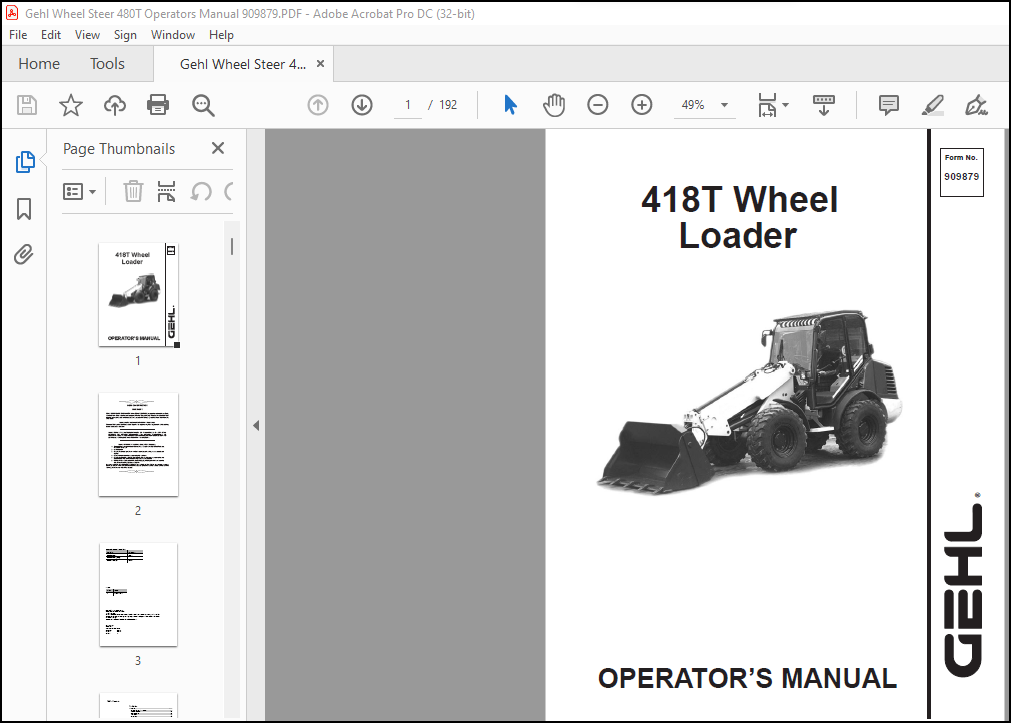Image resolution: width=1011 pixels, height=723 pixels.
Task: Open the Help menu
Action: [221, 35]
